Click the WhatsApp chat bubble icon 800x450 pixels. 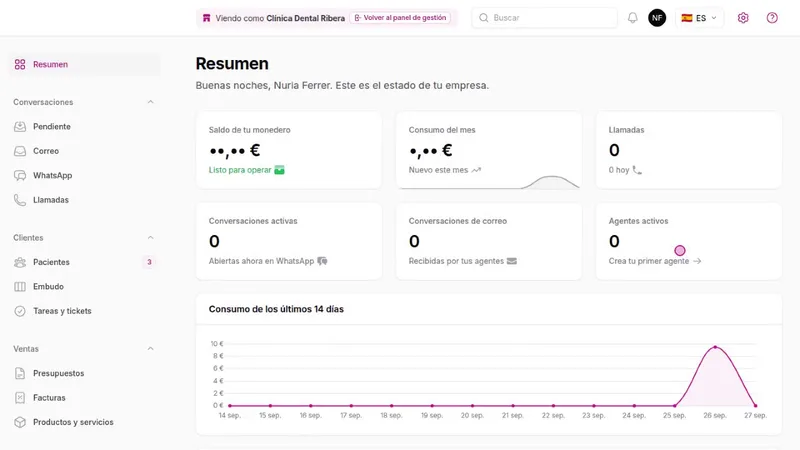point(20,176)
